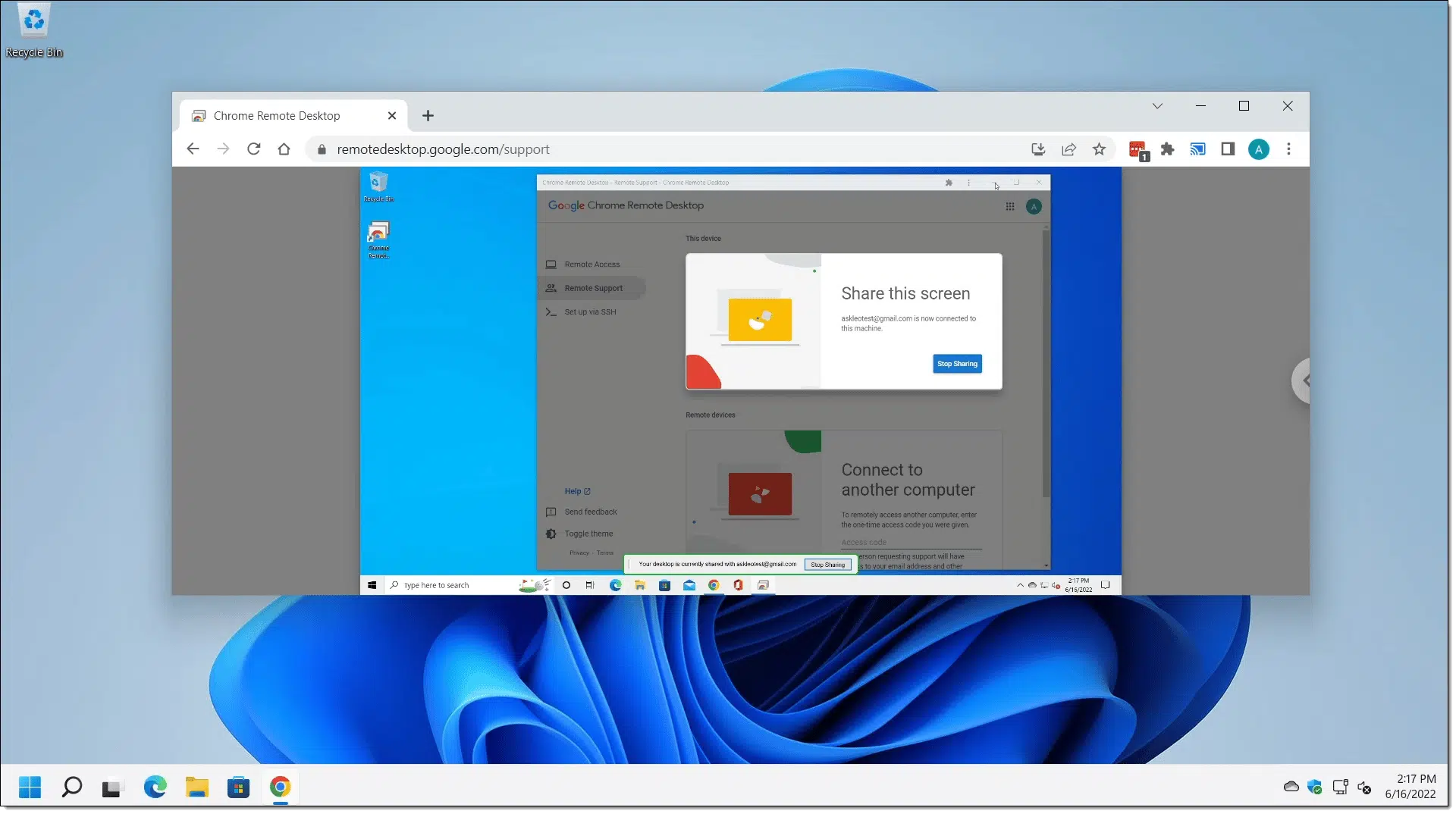Bookmark this page with the star icon

[1099, 149]
